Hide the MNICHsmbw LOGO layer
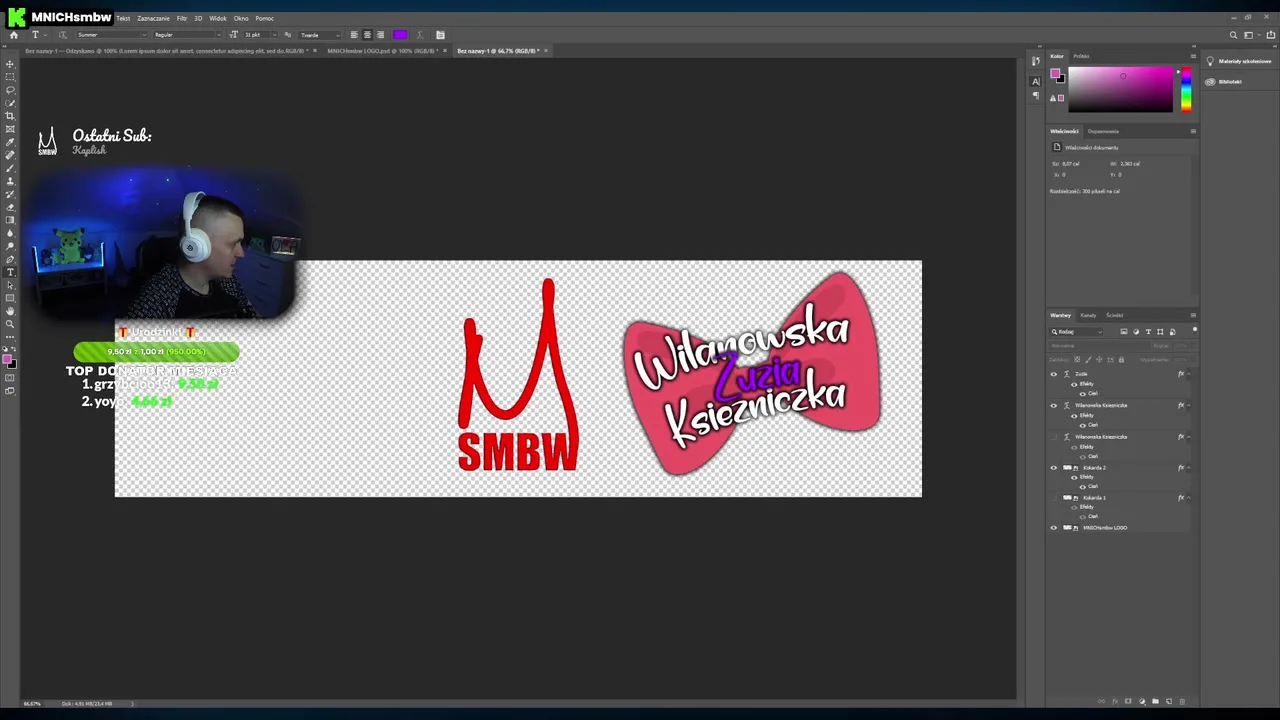 coord(1053,527)
